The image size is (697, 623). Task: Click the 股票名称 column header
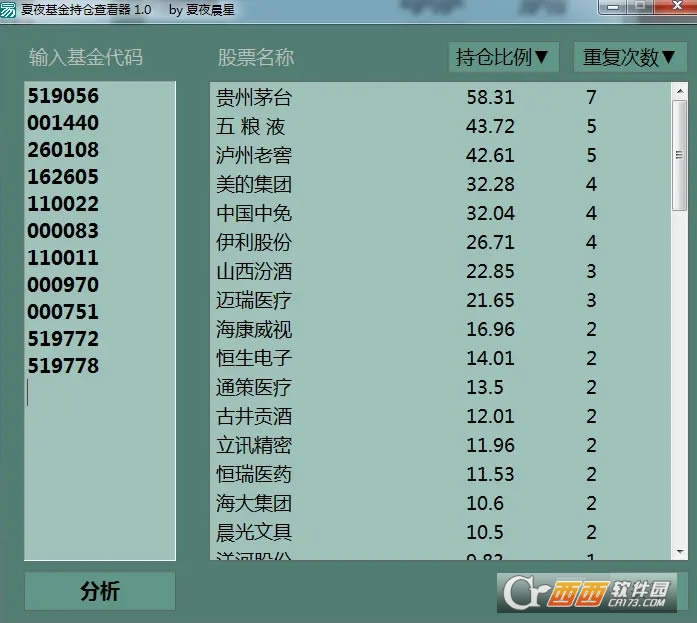coord(256,57)
